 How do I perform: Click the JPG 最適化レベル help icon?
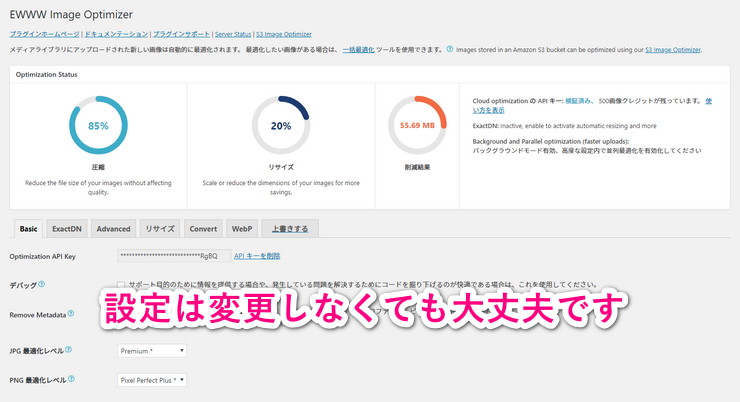coord(68,350)
